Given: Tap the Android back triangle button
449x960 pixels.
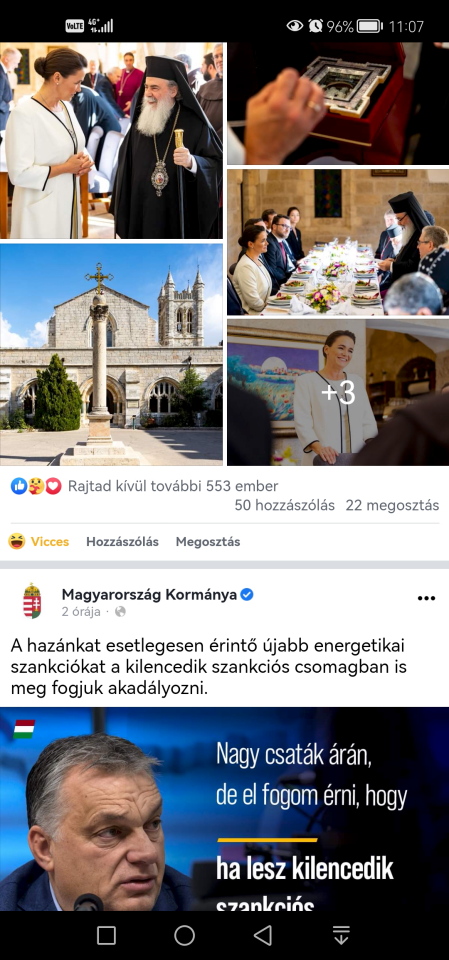Looking at the screenshot, I should [263, 935].
